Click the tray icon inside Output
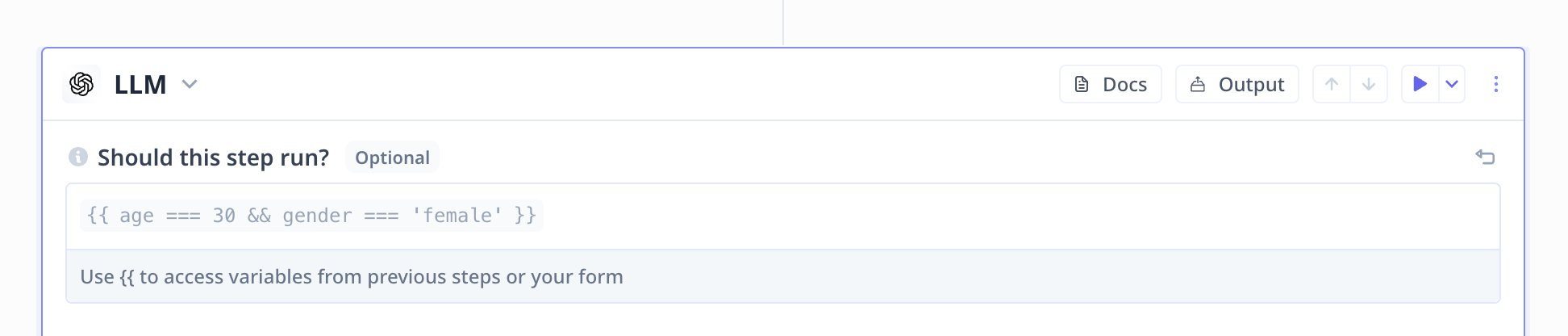The image size is (1568, 336). tap(1198, 84)
